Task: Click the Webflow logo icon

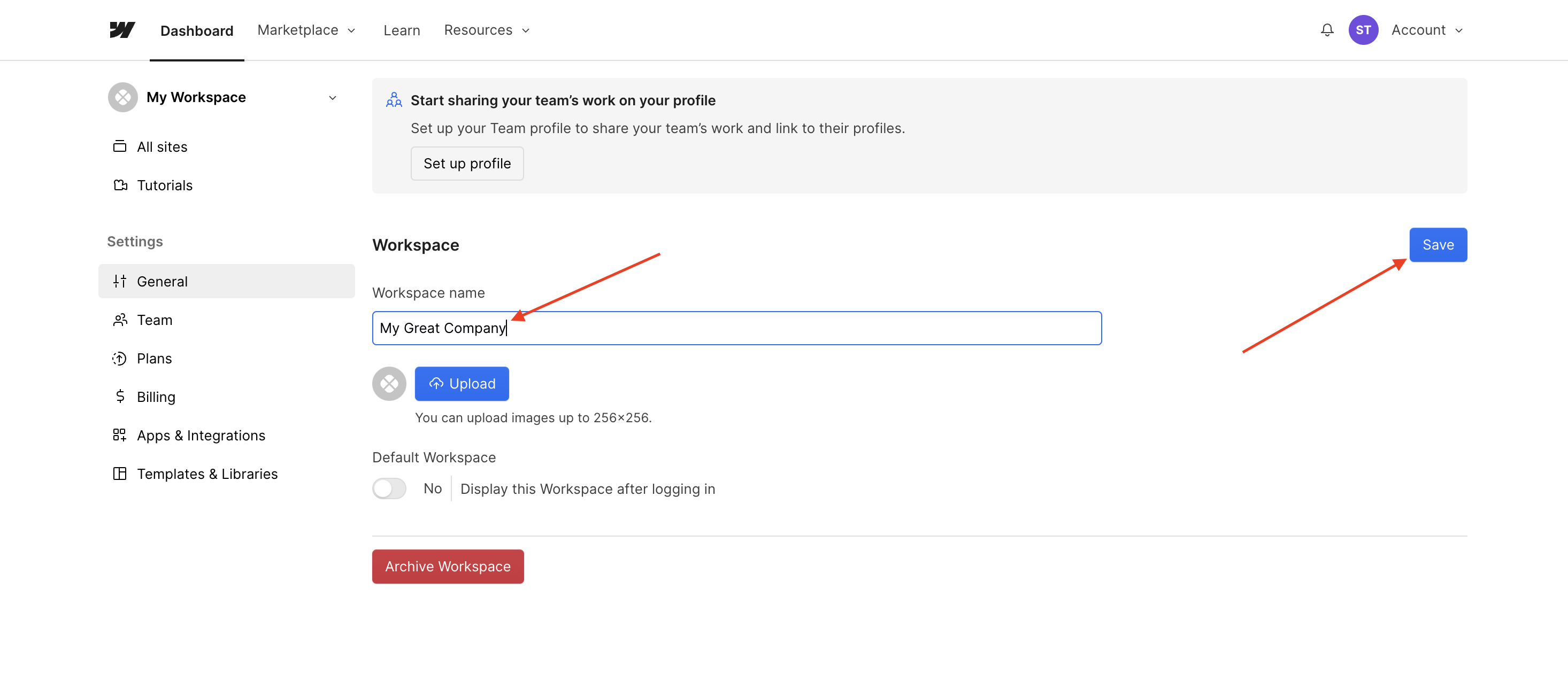Action: tap(122, 30)
